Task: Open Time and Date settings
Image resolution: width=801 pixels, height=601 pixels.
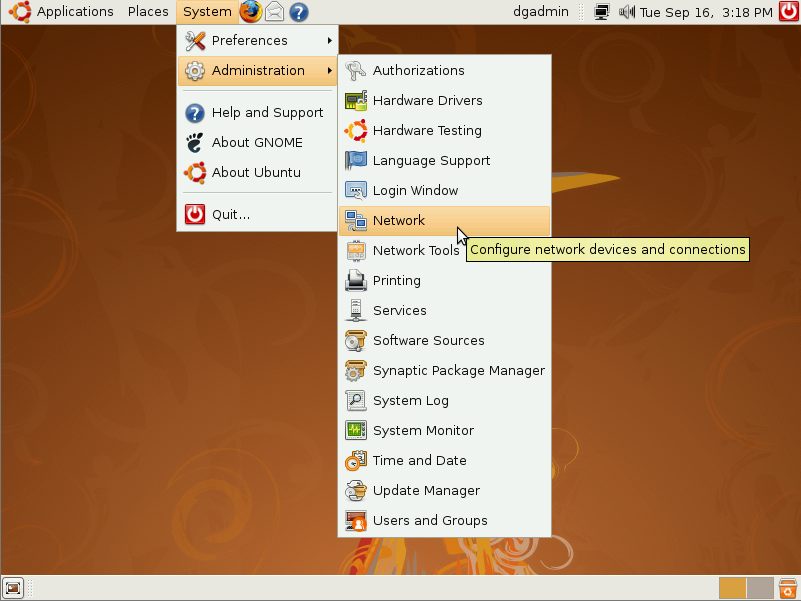Action: [x=444, y=461]
